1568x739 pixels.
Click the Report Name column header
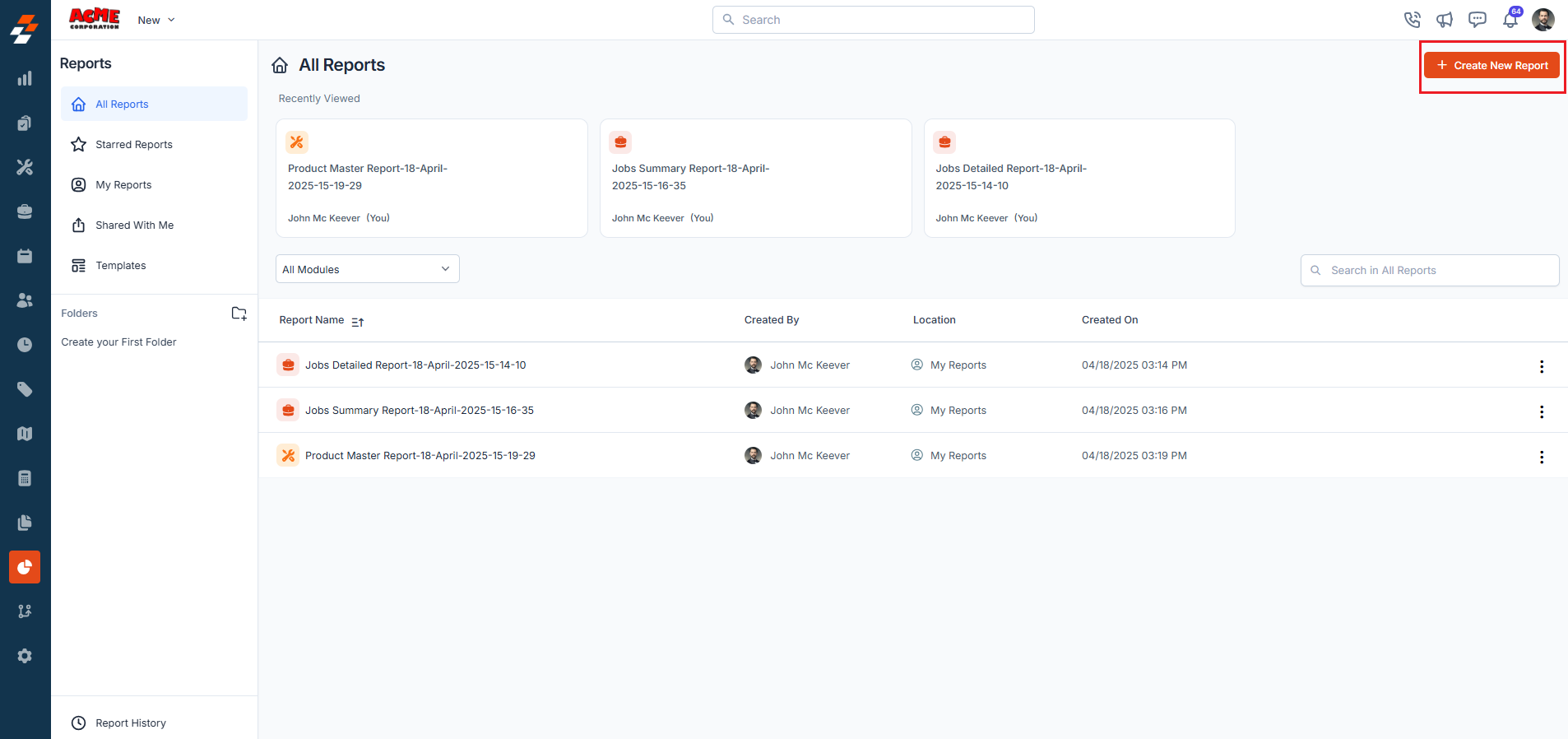click(x=312, y=320)
